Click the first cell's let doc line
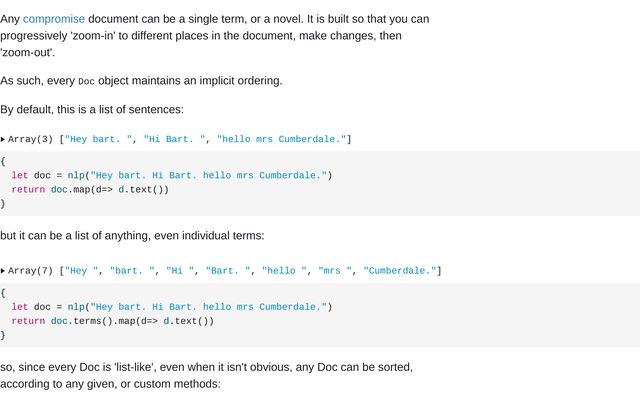 [172, 176]
